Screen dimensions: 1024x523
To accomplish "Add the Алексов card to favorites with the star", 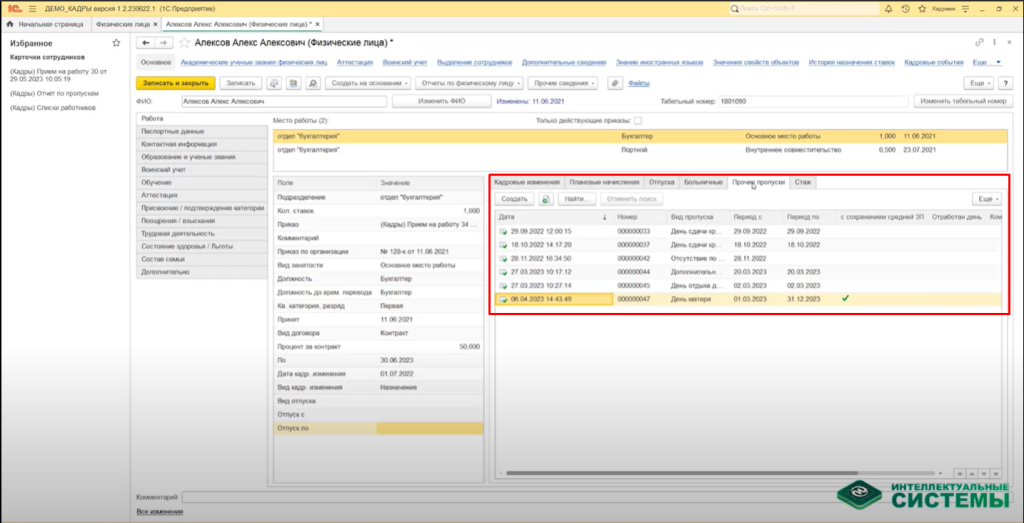I will pyautogui.click(x=184, y=43).
